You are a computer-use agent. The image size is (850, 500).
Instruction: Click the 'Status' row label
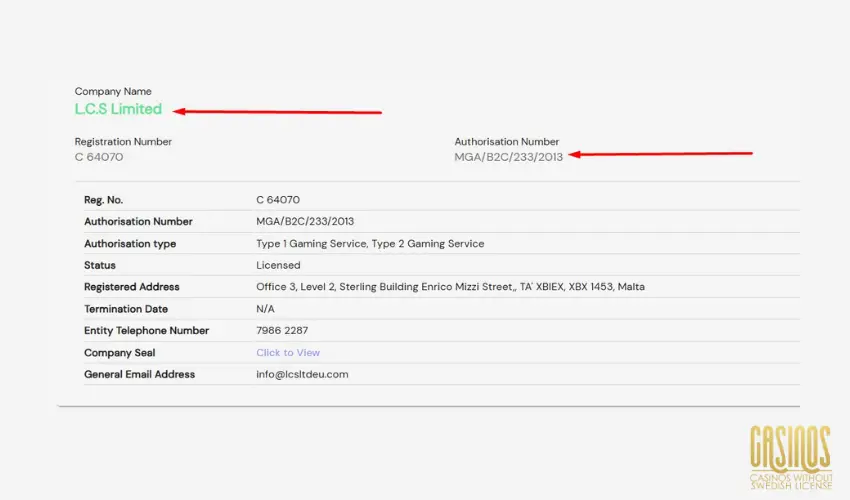coord(100,265)
